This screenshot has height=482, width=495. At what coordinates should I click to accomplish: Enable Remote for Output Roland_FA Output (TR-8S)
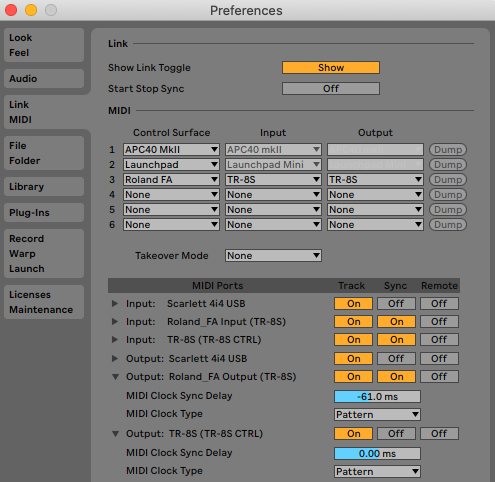[x=439, y=377]
